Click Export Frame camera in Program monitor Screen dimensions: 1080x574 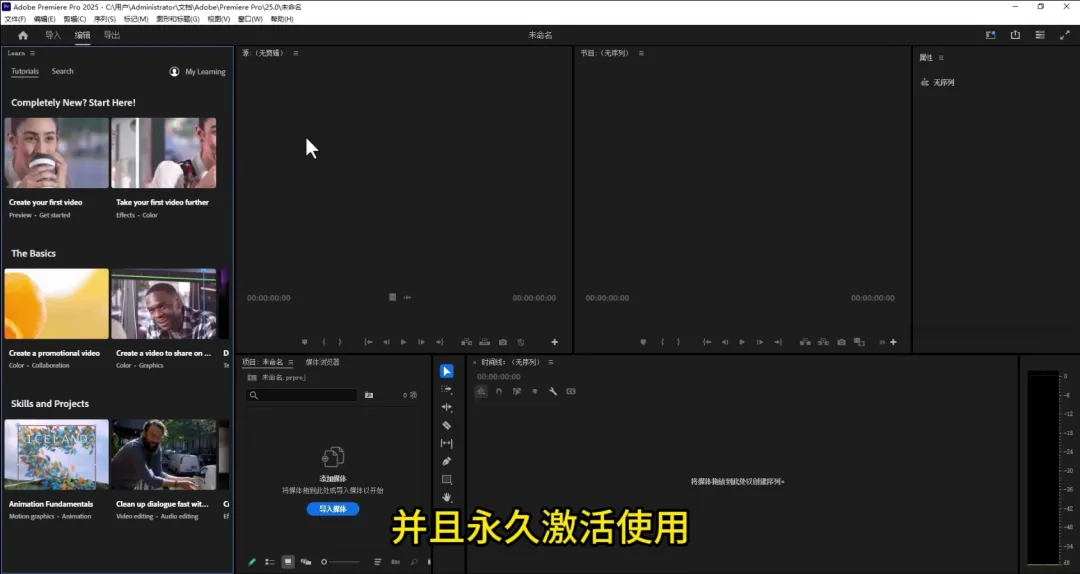[841, 342]
